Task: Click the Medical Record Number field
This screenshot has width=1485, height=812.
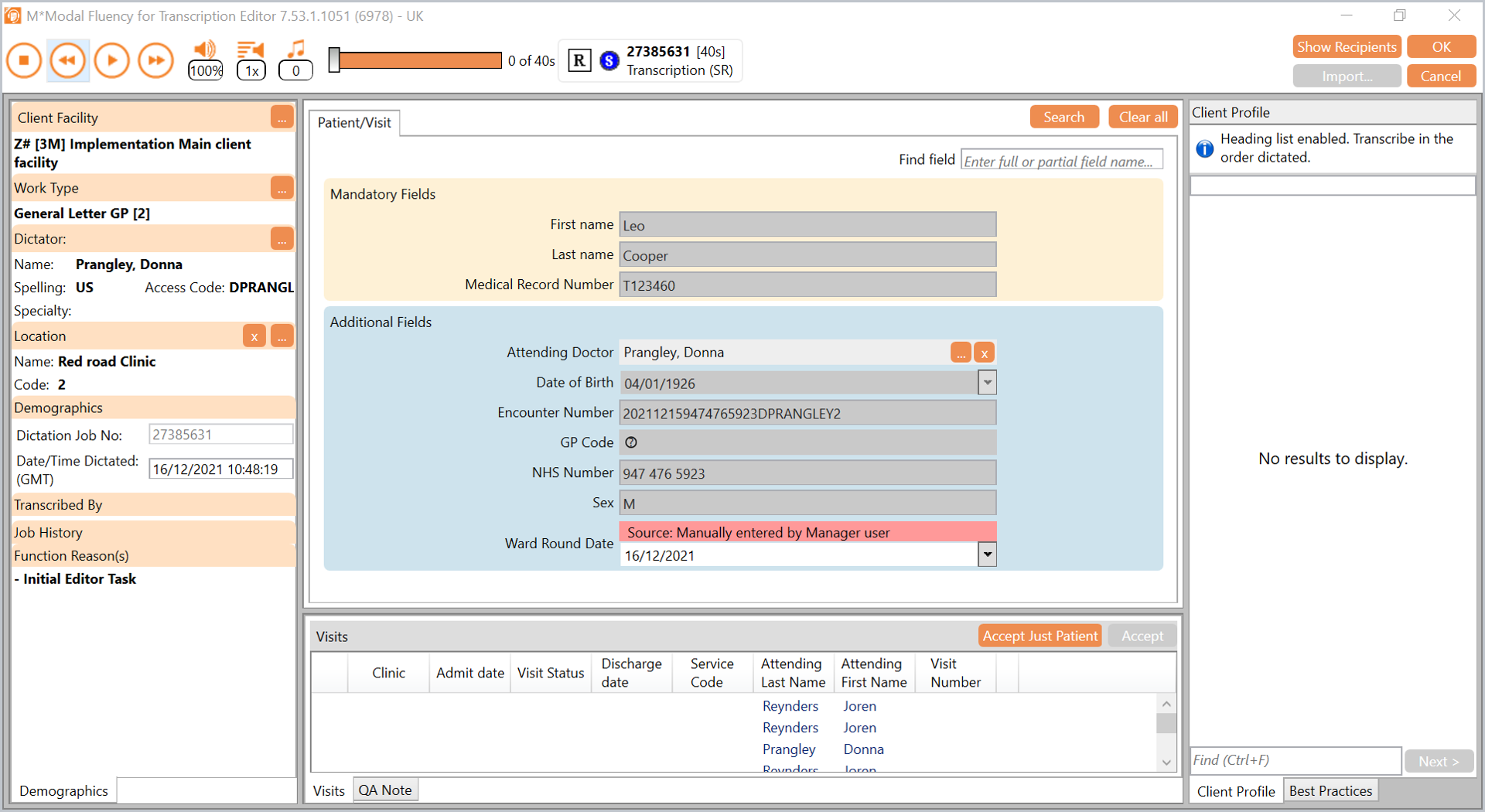Action: 807,285
